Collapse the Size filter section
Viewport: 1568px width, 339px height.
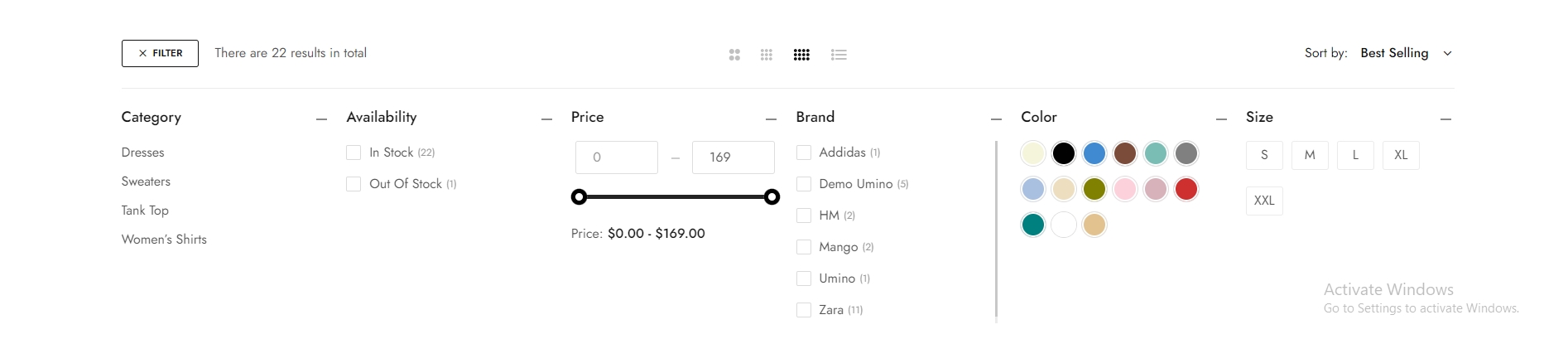point(1445,119)
